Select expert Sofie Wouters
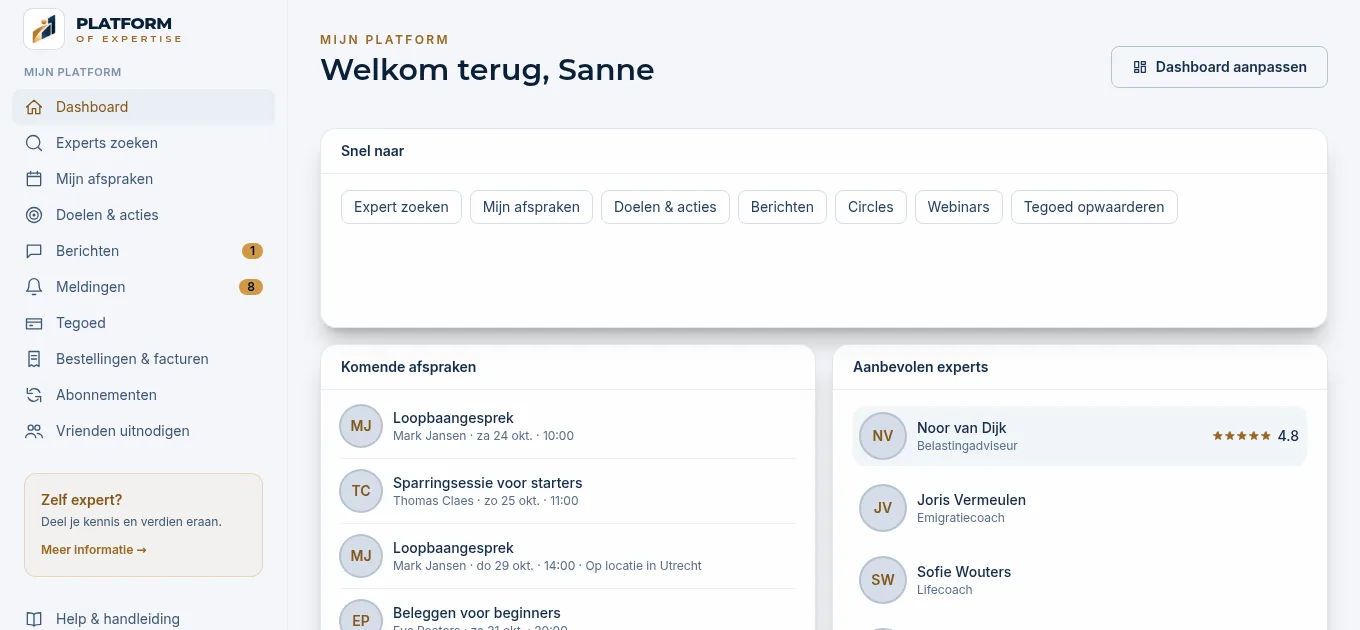This screenshot has width=1360, height=630. [x=1080, y=580]
